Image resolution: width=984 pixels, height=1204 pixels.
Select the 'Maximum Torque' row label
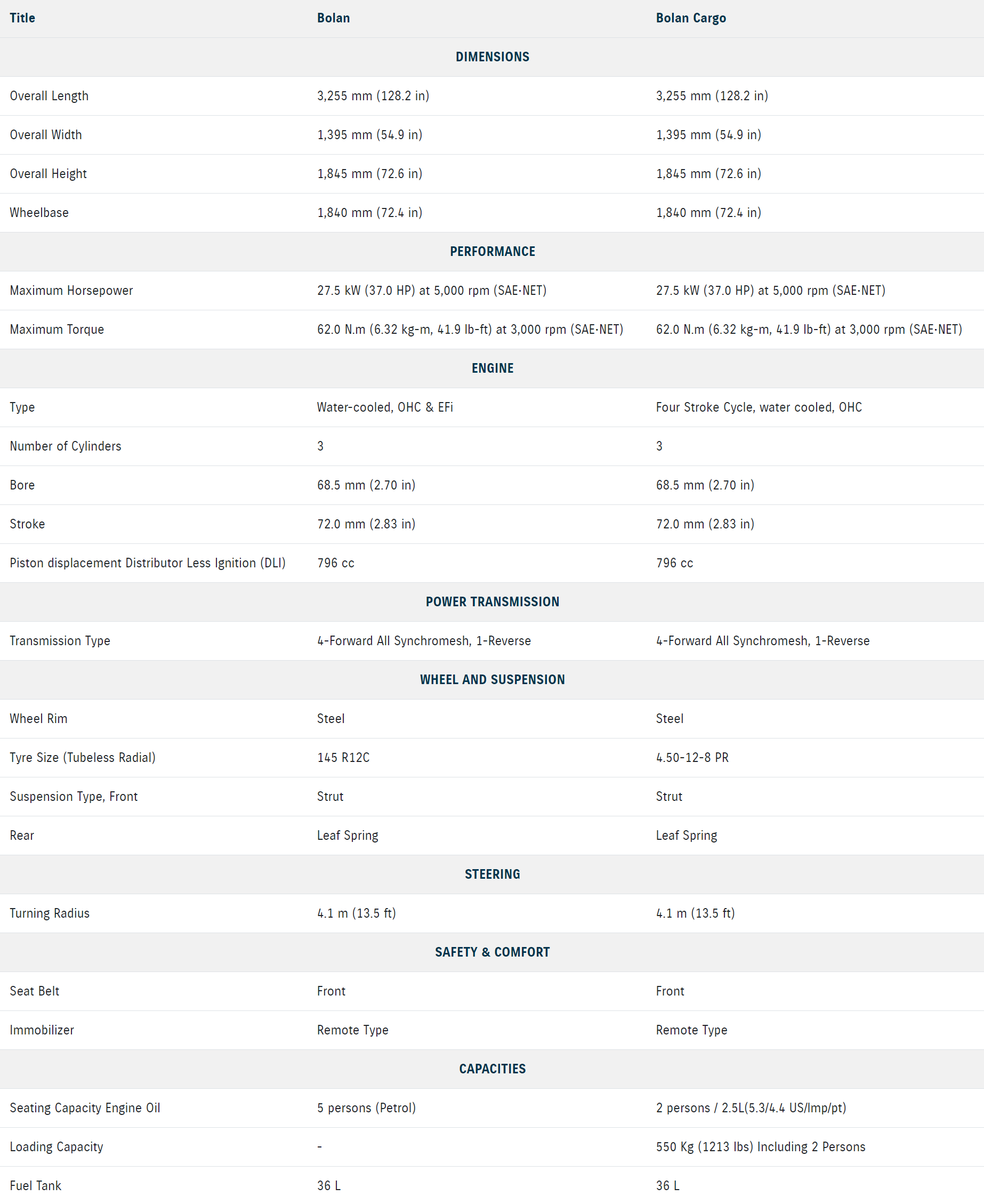[57, 330]
